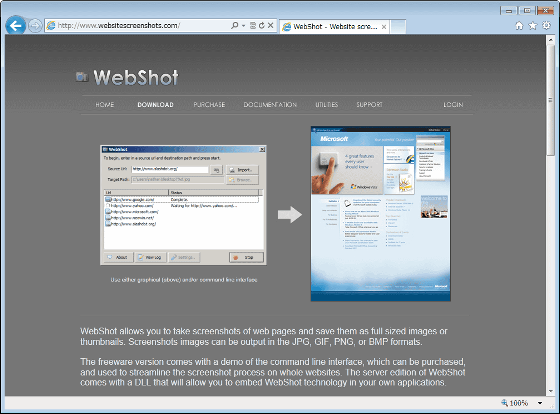This screenshot has width=560, height=414.
Task: Open a new blank tab
Action: (x=398, y=26)
